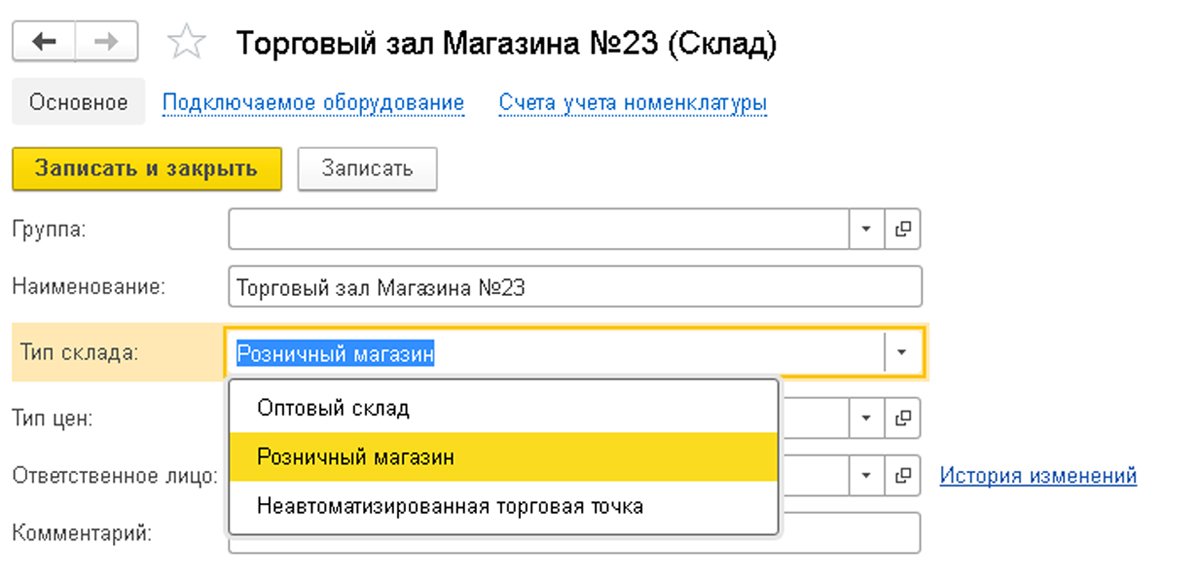Image resolution: width=1200 pixels, height=581 pixels.
Task: Switch to the Основное tab
Action: tap(78, 102)
